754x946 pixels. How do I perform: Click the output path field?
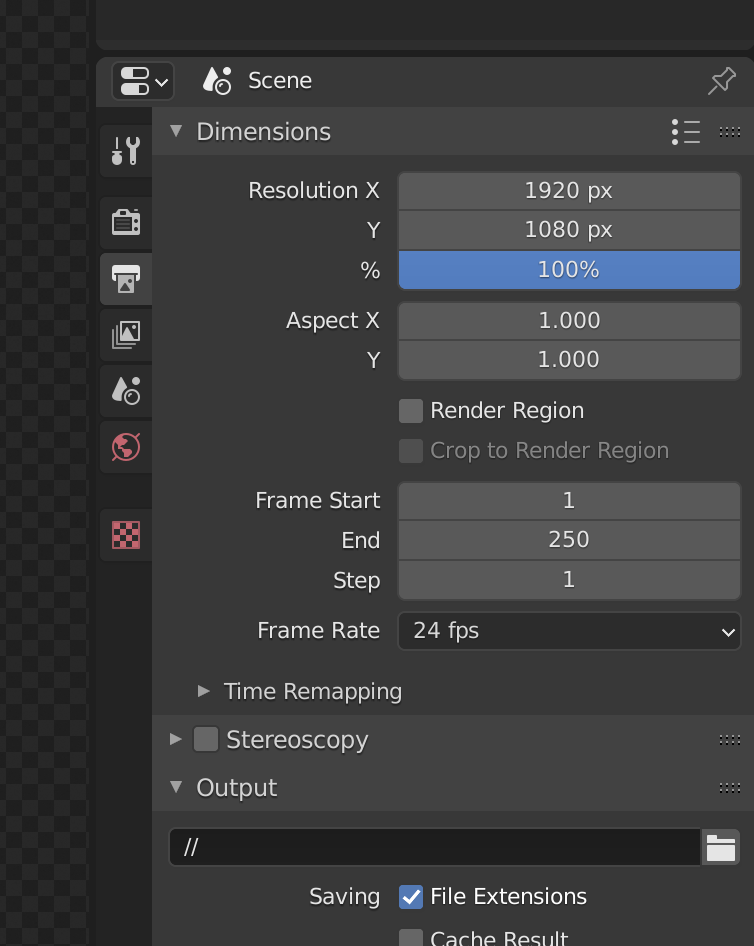[435, 847]
